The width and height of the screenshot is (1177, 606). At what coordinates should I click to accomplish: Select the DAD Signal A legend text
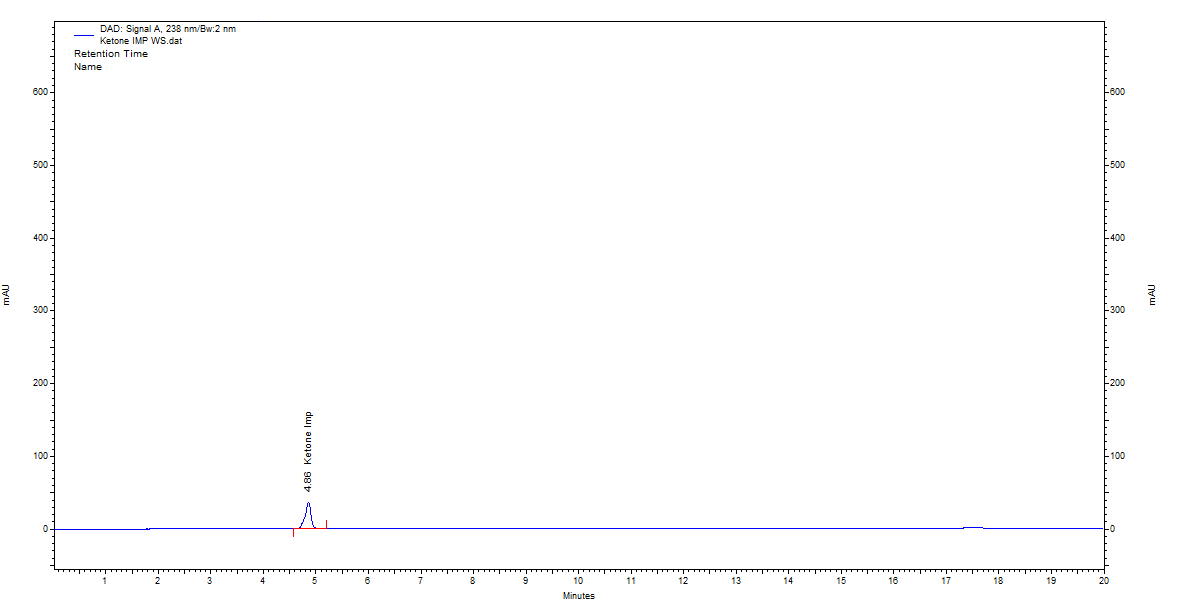tap(168, 29)
